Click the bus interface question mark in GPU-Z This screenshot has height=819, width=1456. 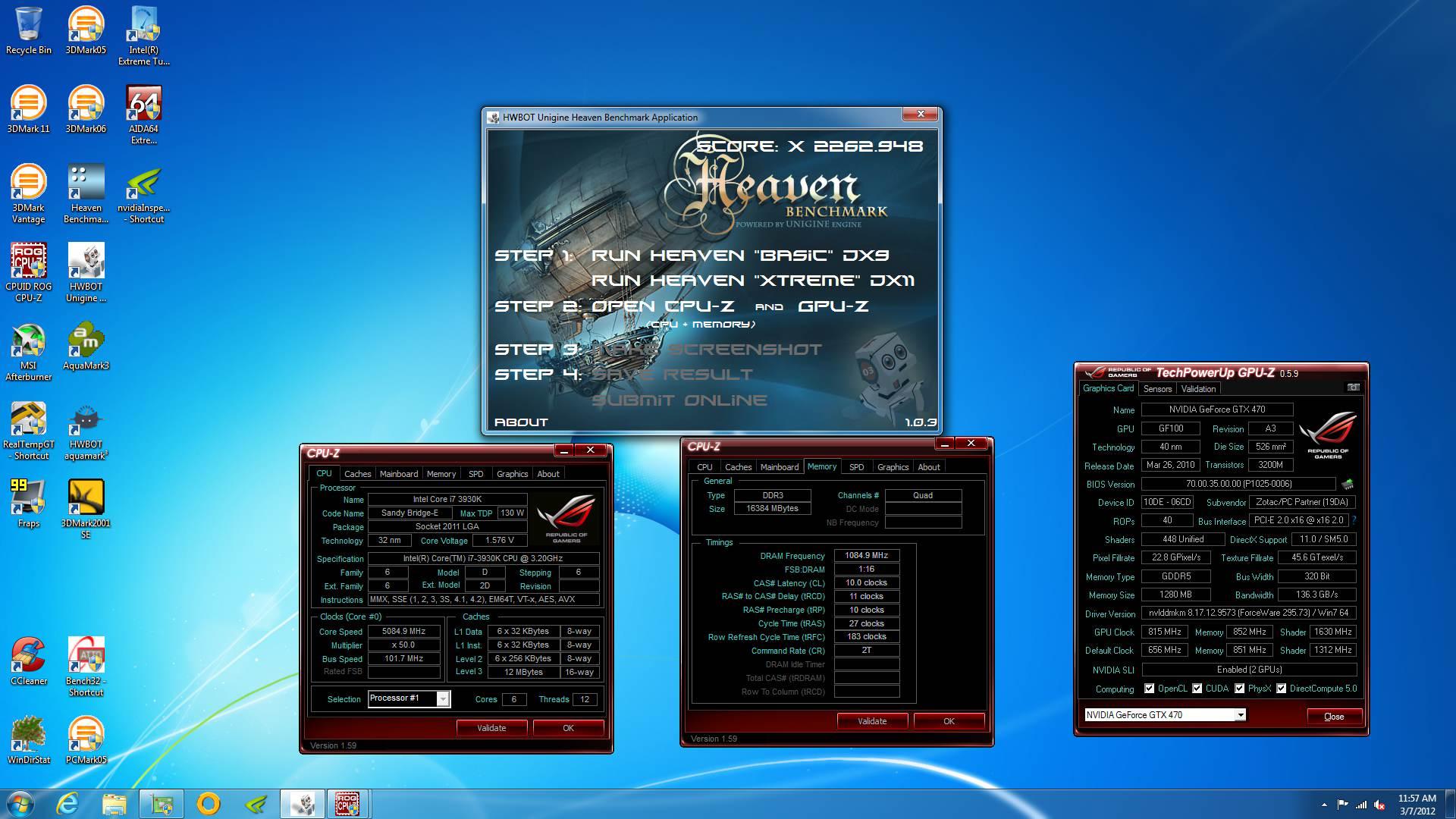click(1354, 520)
